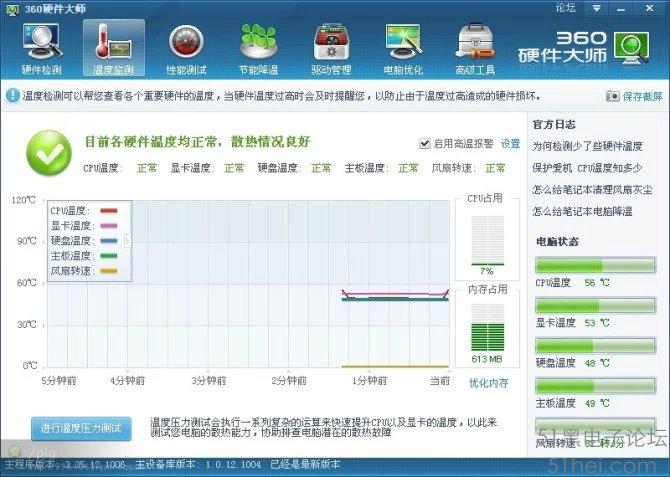Open 保护爱机 CPU温度知多少 article

click(x=587, y=168)
